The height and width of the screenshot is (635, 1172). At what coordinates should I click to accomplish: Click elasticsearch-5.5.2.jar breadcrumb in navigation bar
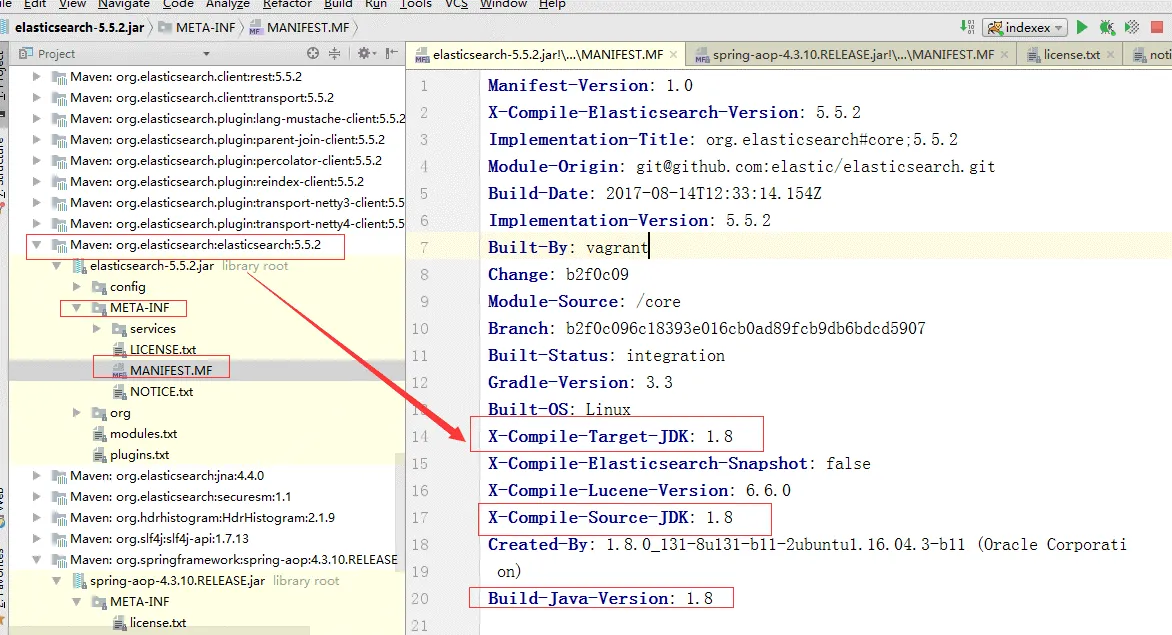(x=79, y=28)
